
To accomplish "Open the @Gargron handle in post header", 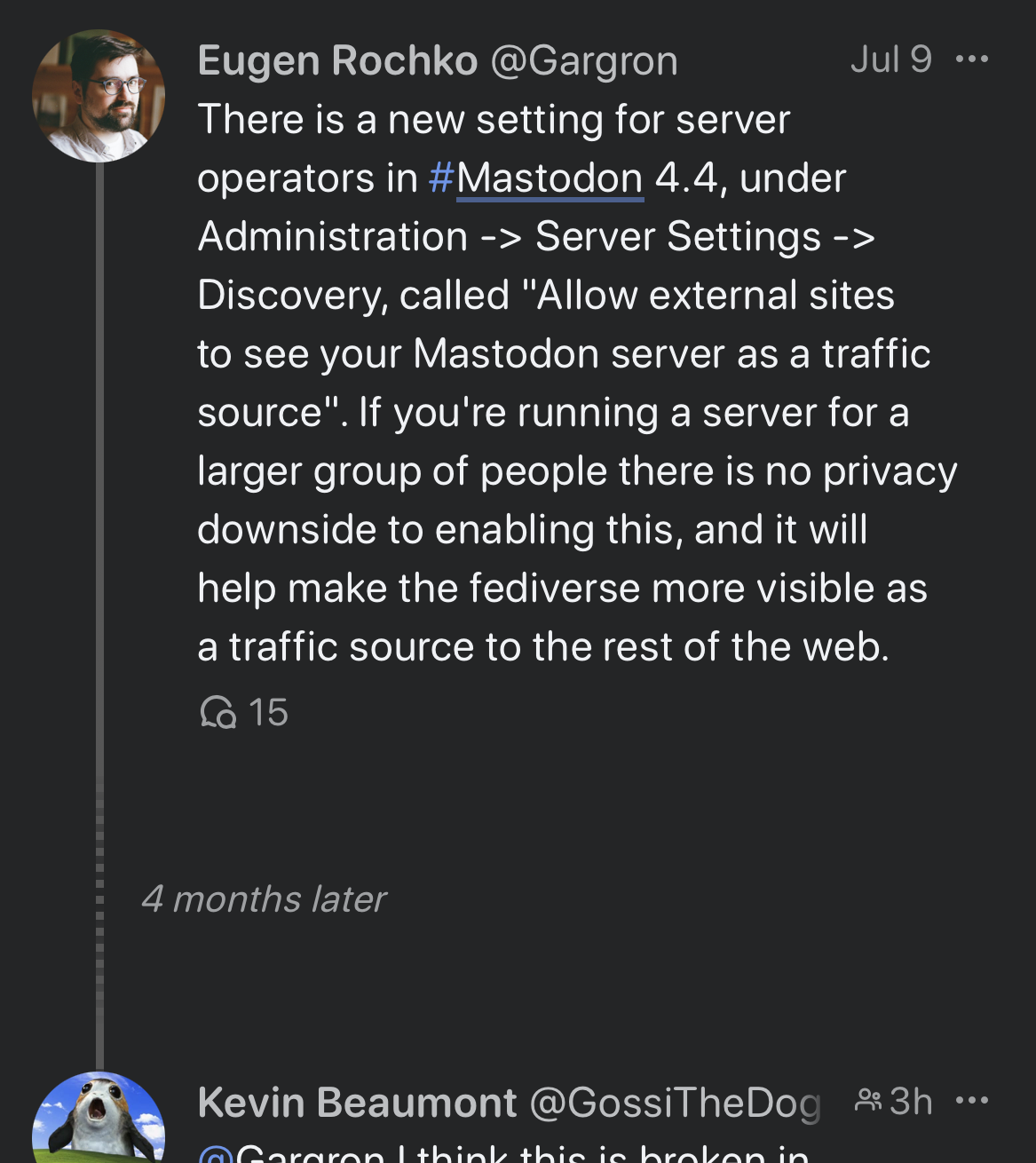I will [x=584, y=61].
